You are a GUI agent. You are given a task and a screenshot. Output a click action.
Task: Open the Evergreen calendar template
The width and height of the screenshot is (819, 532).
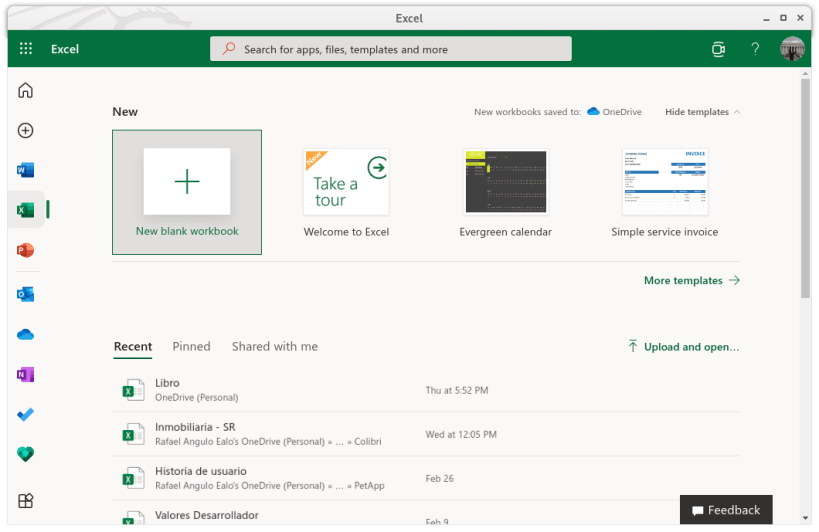pyautogui.click(x=506, y=192)
